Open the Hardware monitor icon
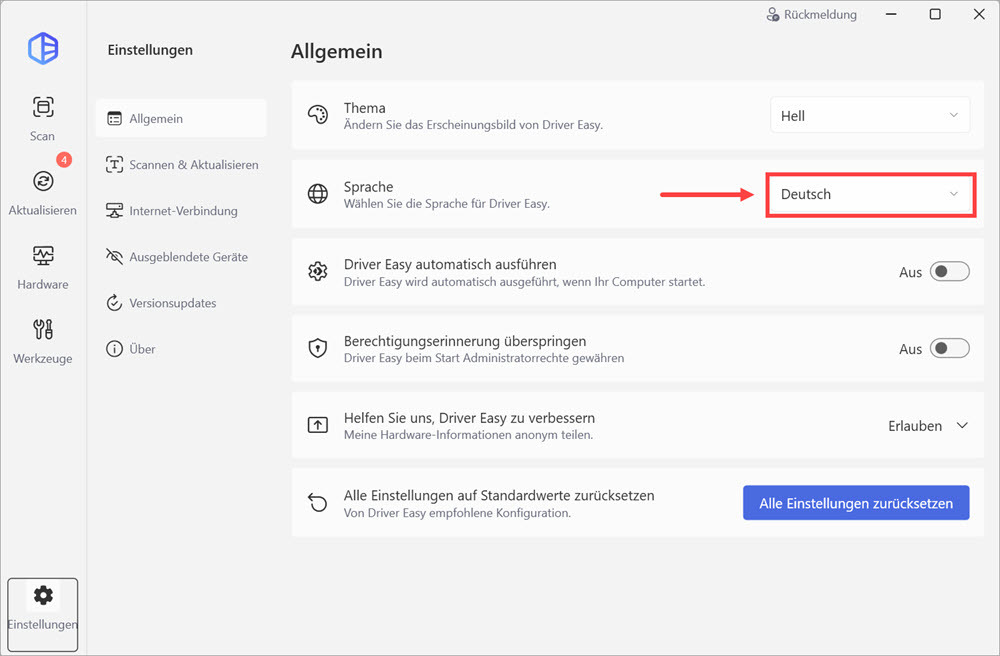This screenshot has height=656, width=1000. 43,256
